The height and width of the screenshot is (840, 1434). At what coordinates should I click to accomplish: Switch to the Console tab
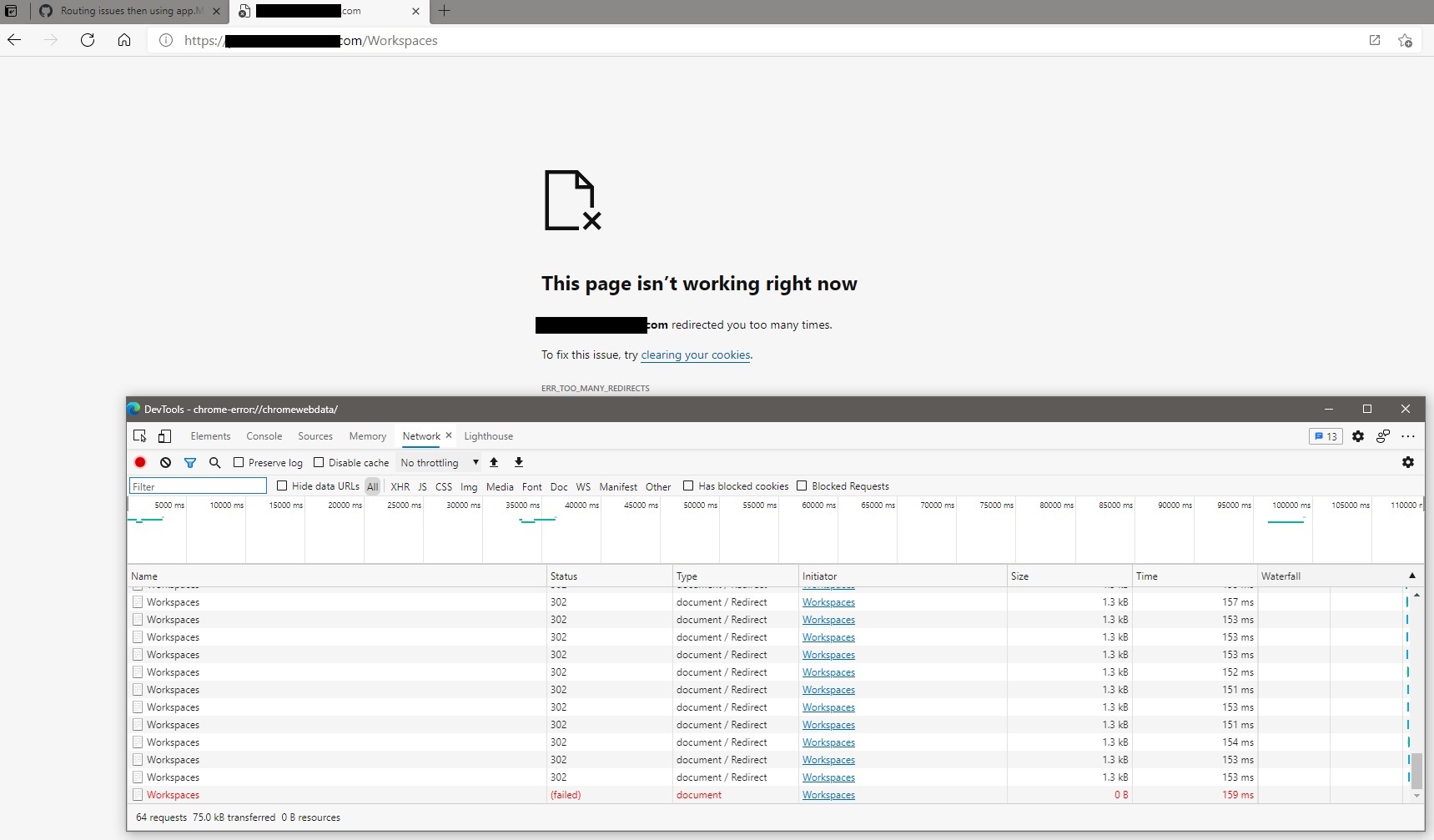click(x=264, y=436)
